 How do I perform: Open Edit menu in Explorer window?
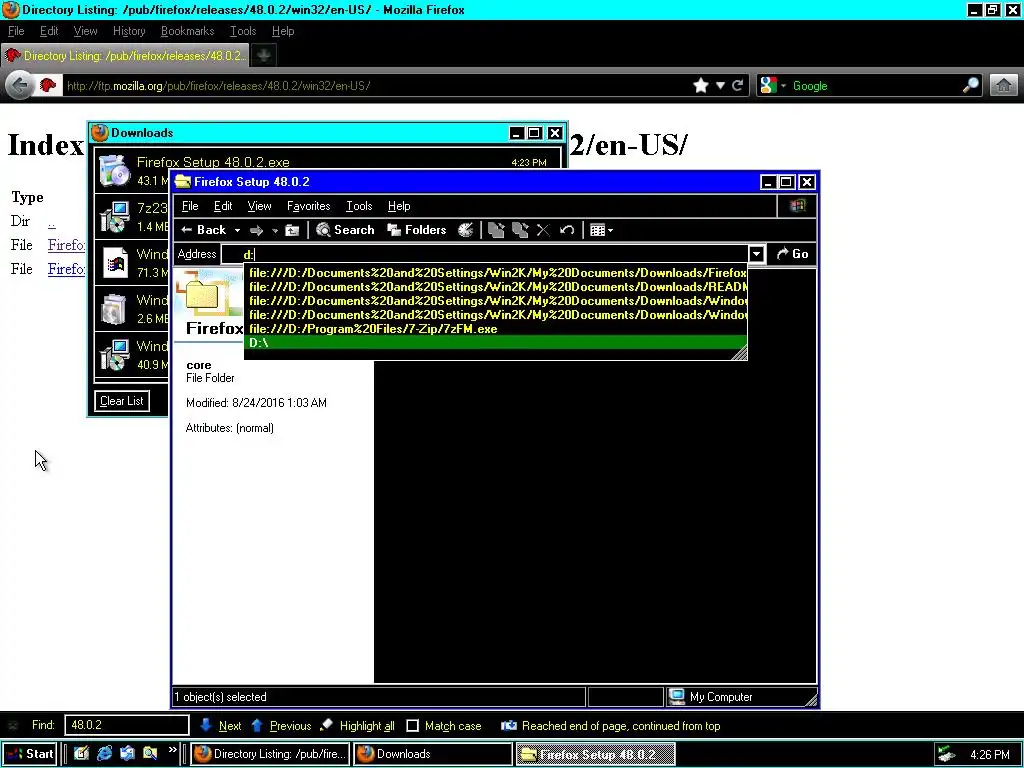(223, 206)
